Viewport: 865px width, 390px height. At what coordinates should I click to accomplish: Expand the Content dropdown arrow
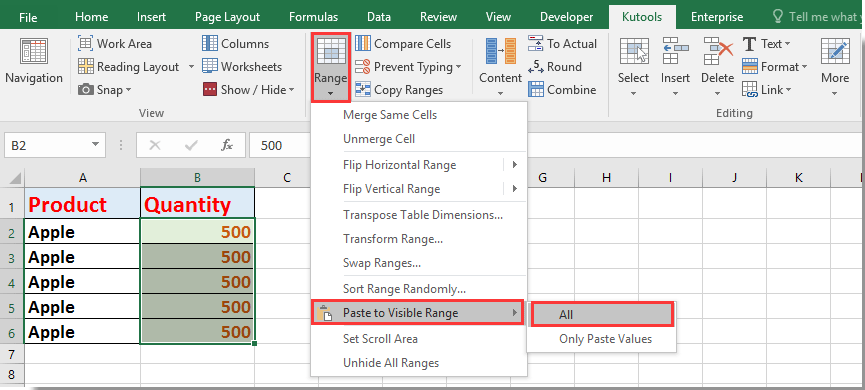tap(500, 93)
